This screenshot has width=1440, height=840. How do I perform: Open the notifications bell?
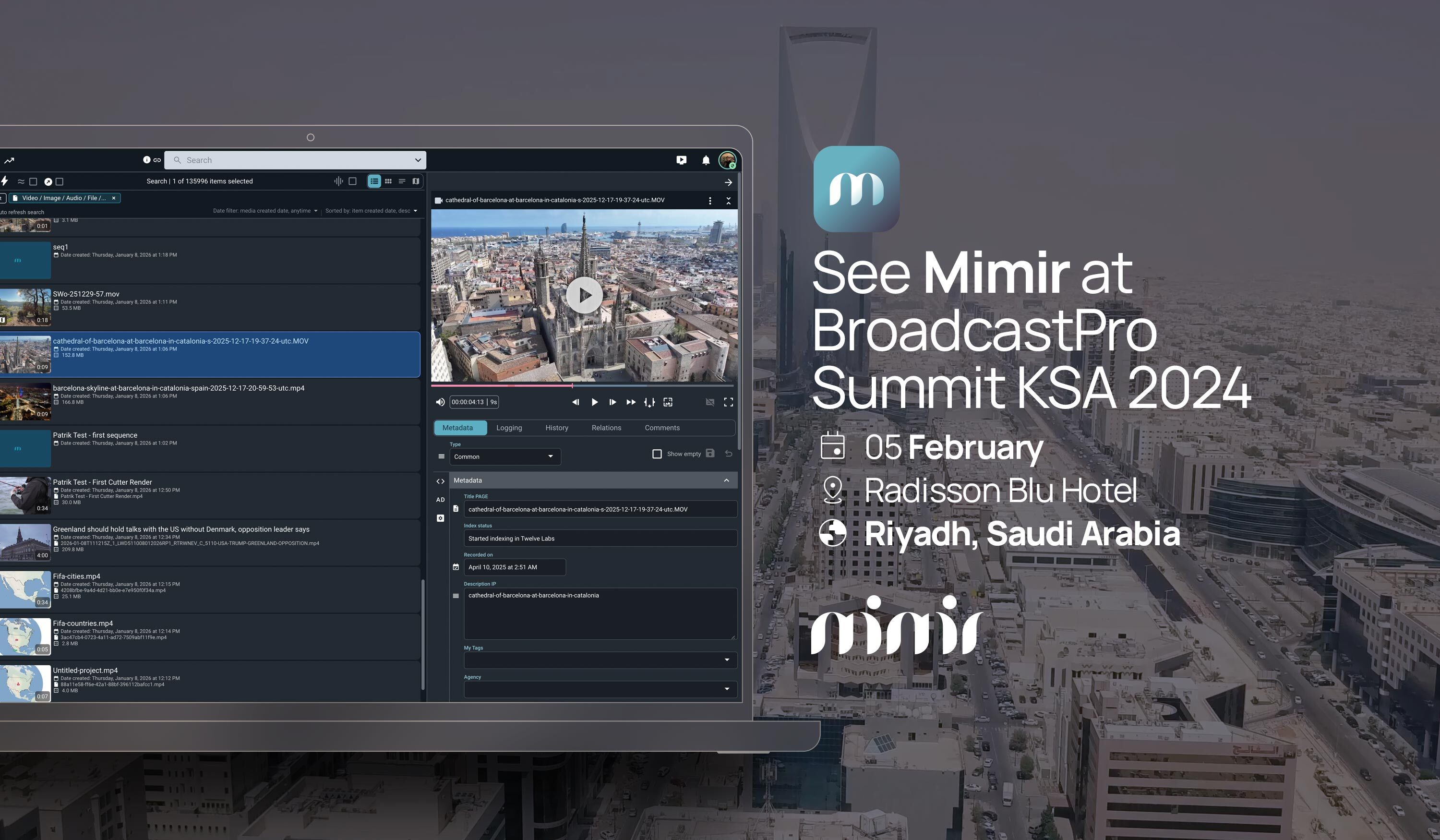click(x=706, y=161)
